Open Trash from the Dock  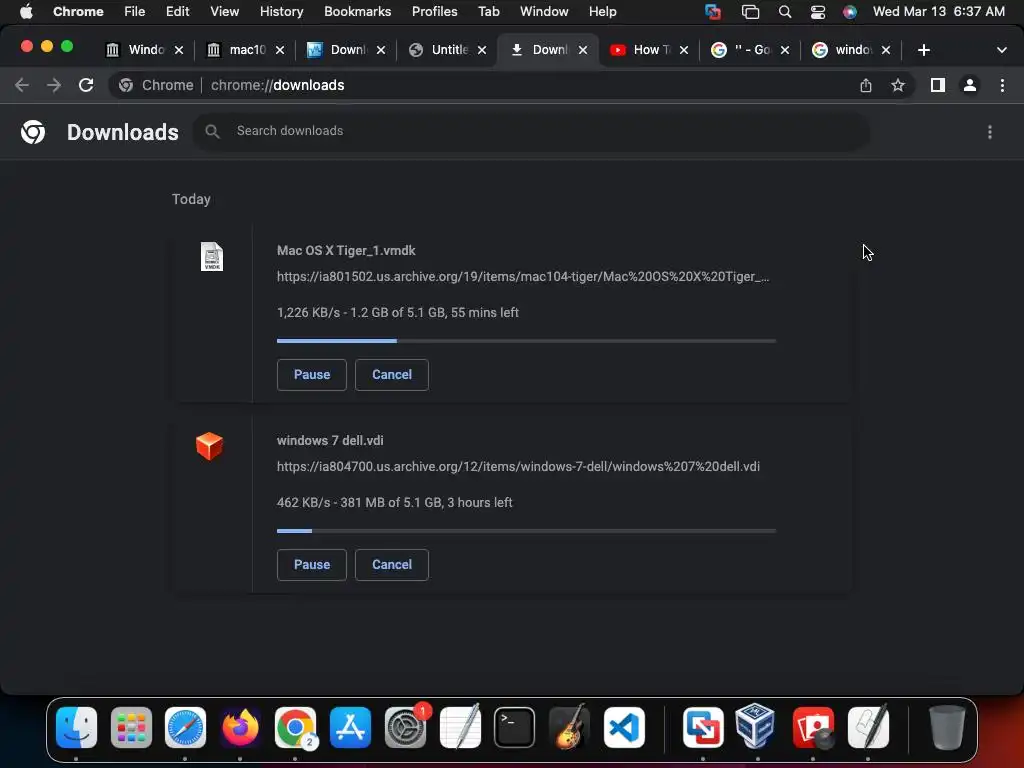(x=946, y=728)
